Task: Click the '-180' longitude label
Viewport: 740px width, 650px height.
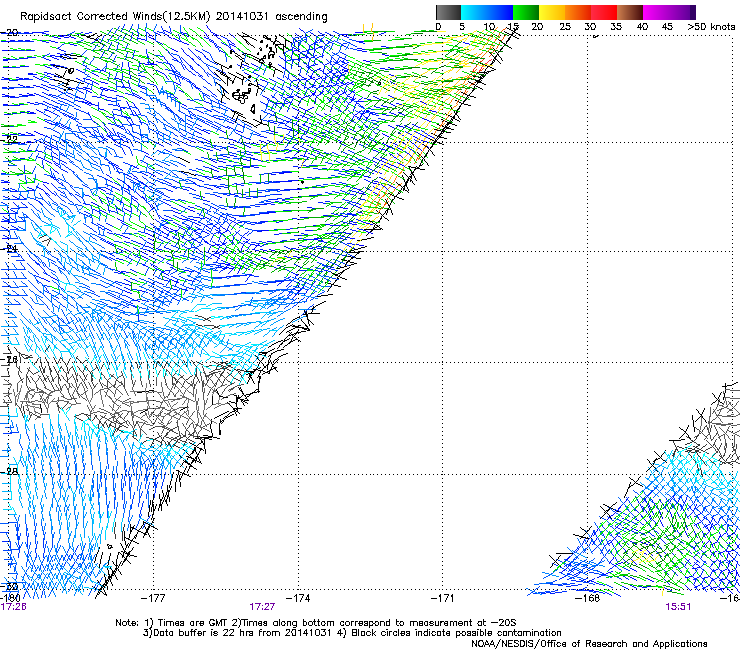Action: pyautogui.click(x=10, y=598)
